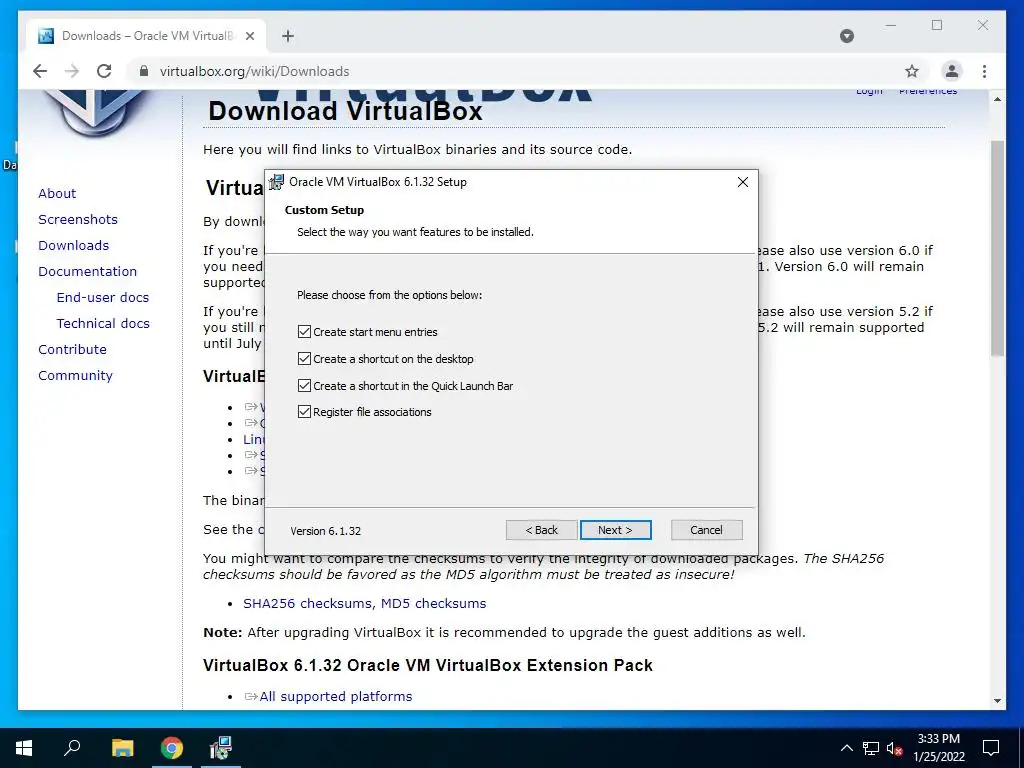Open Windows taskbar search
1024x768 pixels.
[x=72, y=748]
